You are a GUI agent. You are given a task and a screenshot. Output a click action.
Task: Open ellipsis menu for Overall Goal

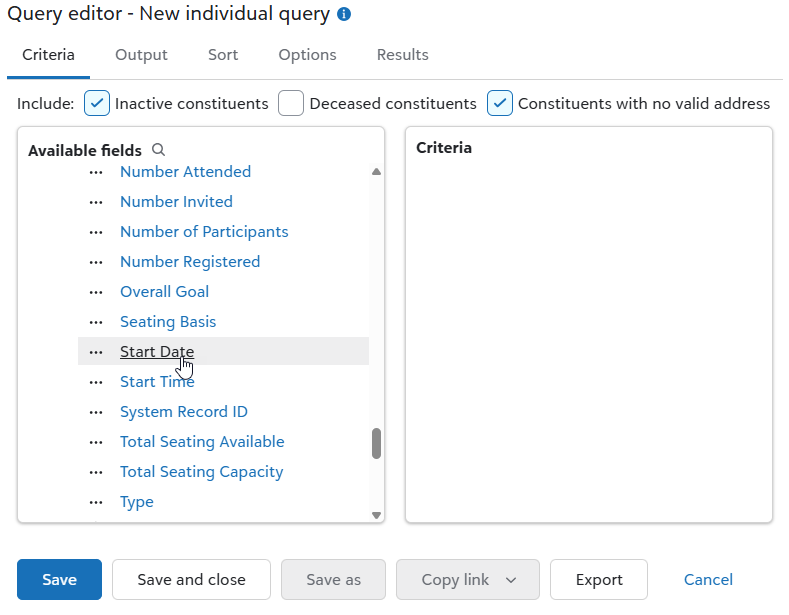click(96, 292)
